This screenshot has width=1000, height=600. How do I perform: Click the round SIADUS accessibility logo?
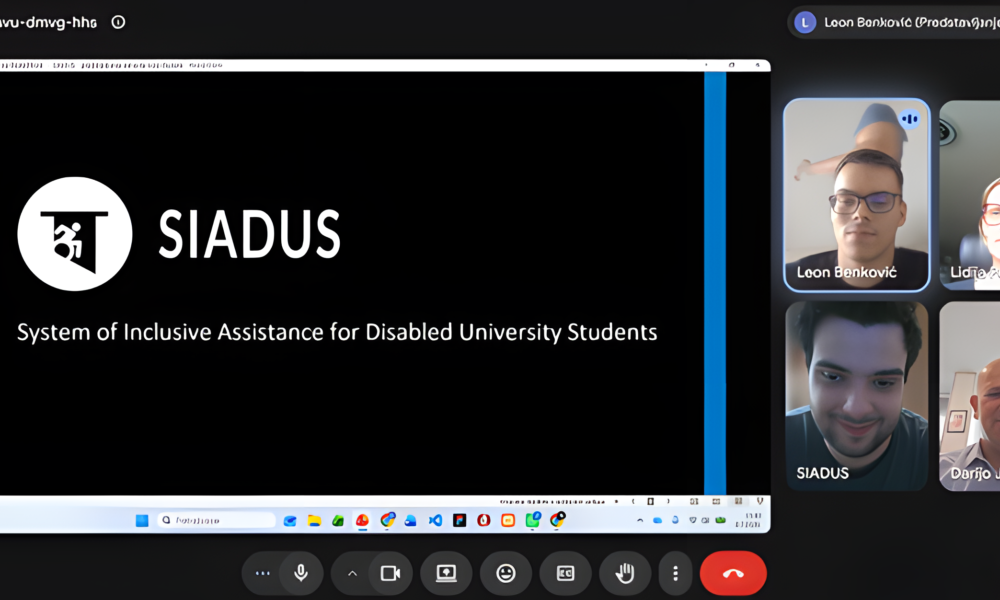(75, 234)
